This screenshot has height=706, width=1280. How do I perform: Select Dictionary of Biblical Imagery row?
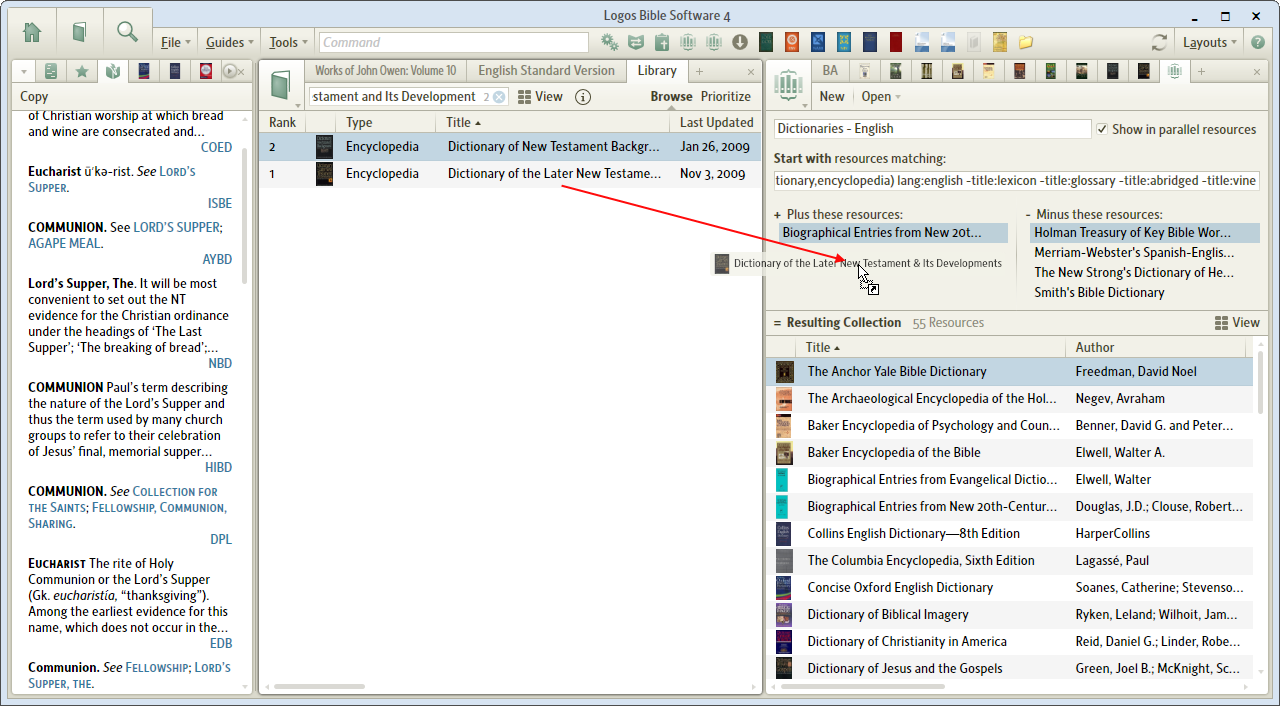1009,614
